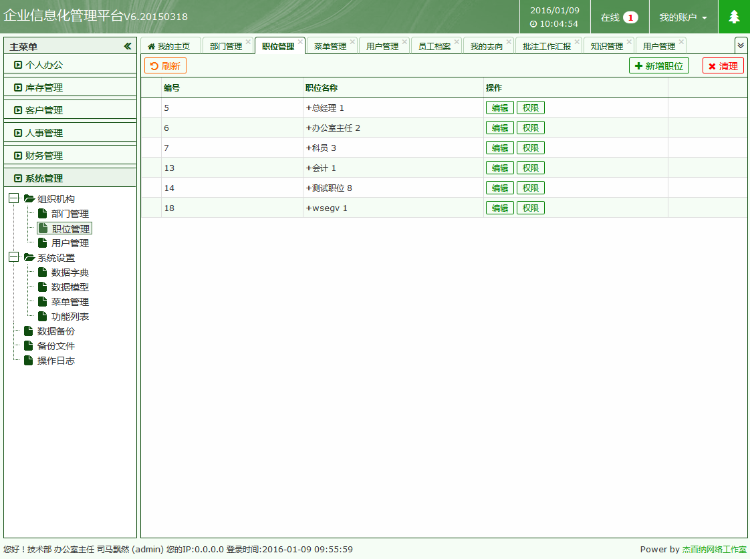Image resolution: width=750 pixels, height=559 pixels.
Task: Open the 我的账户 dropdown menu
Action: pos(683,17)
